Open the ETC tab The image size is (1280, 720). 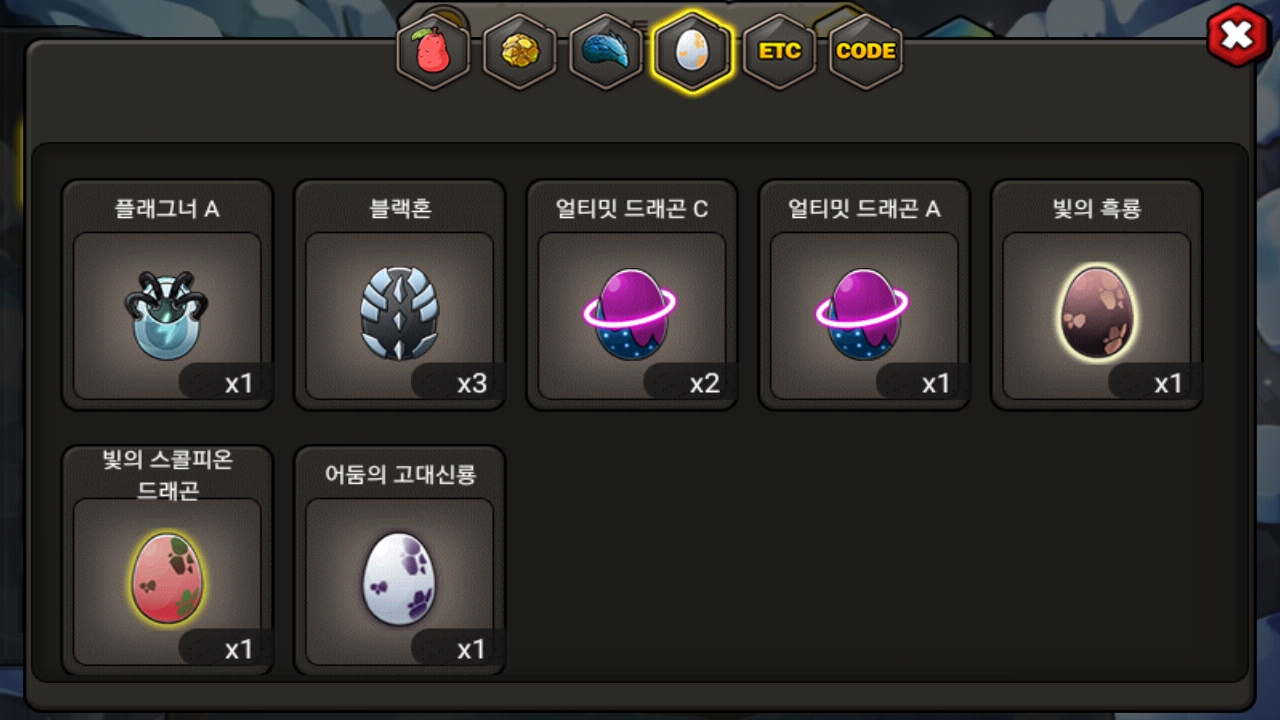point(779,52)
